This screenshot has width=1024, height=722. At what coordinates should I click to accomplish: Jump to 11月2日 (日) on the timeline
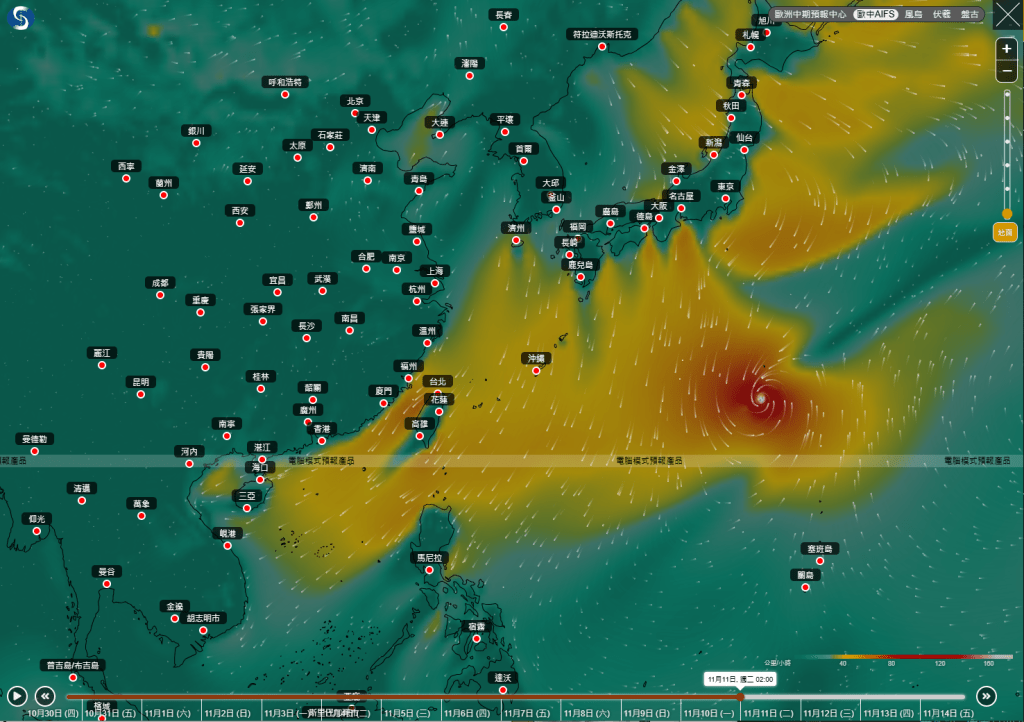tap(220, 713)
